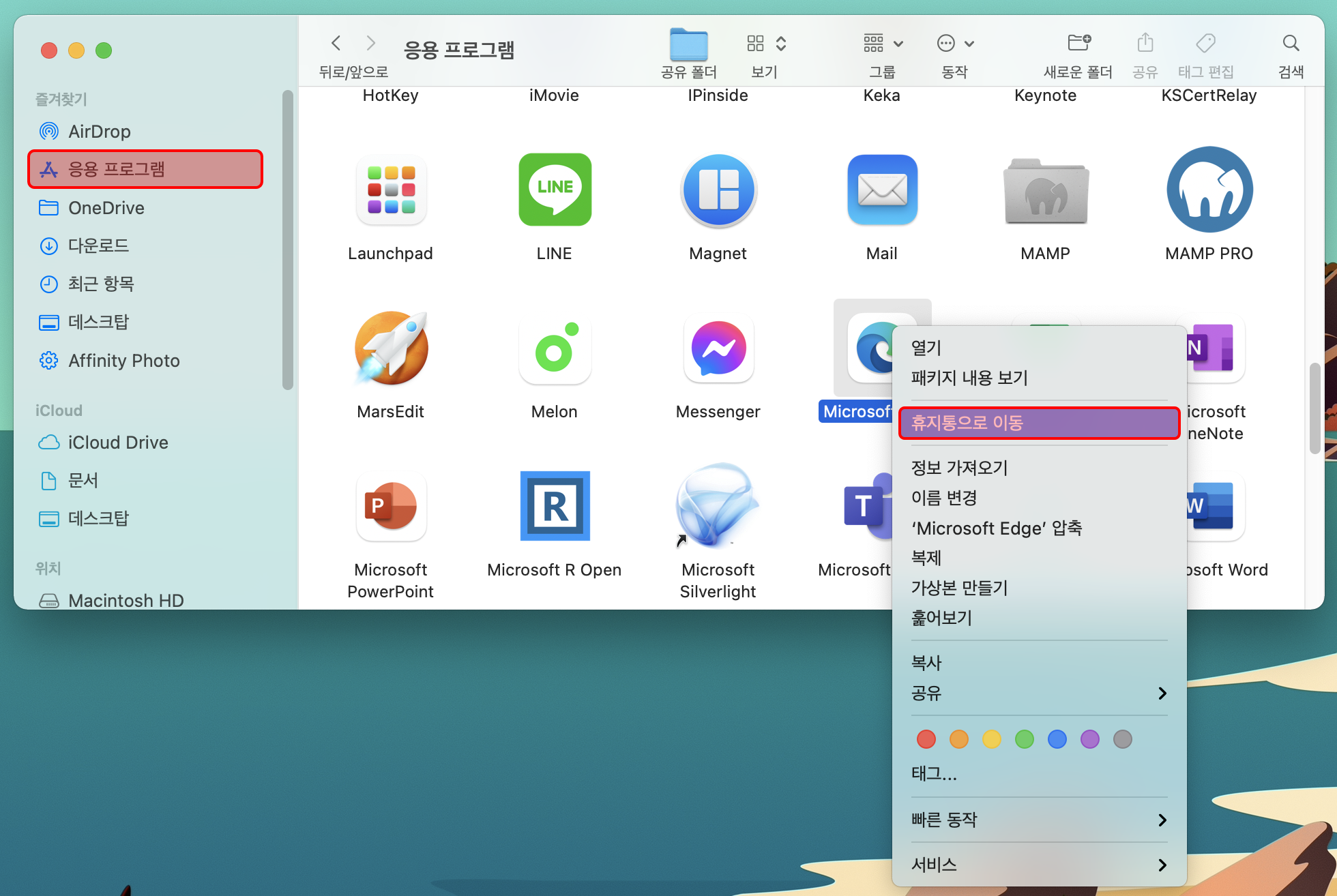Image resolution: width=1337 pixels, height=896 pixels.
Task: Go back with the back arrow
Action: coord(336,43)
